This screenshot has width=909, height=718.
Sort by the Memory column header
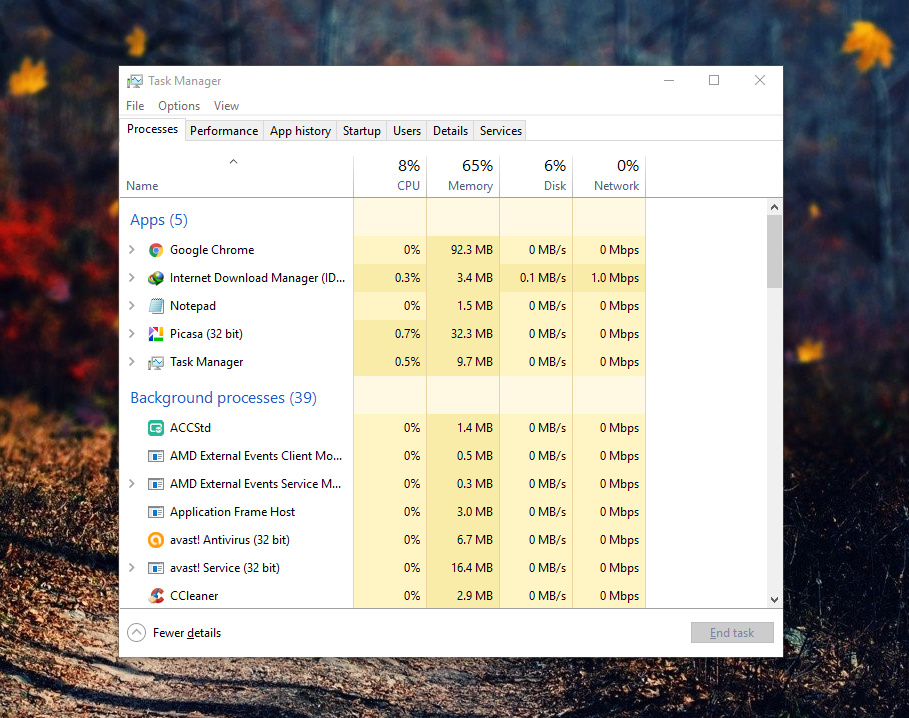click(463, 177)
